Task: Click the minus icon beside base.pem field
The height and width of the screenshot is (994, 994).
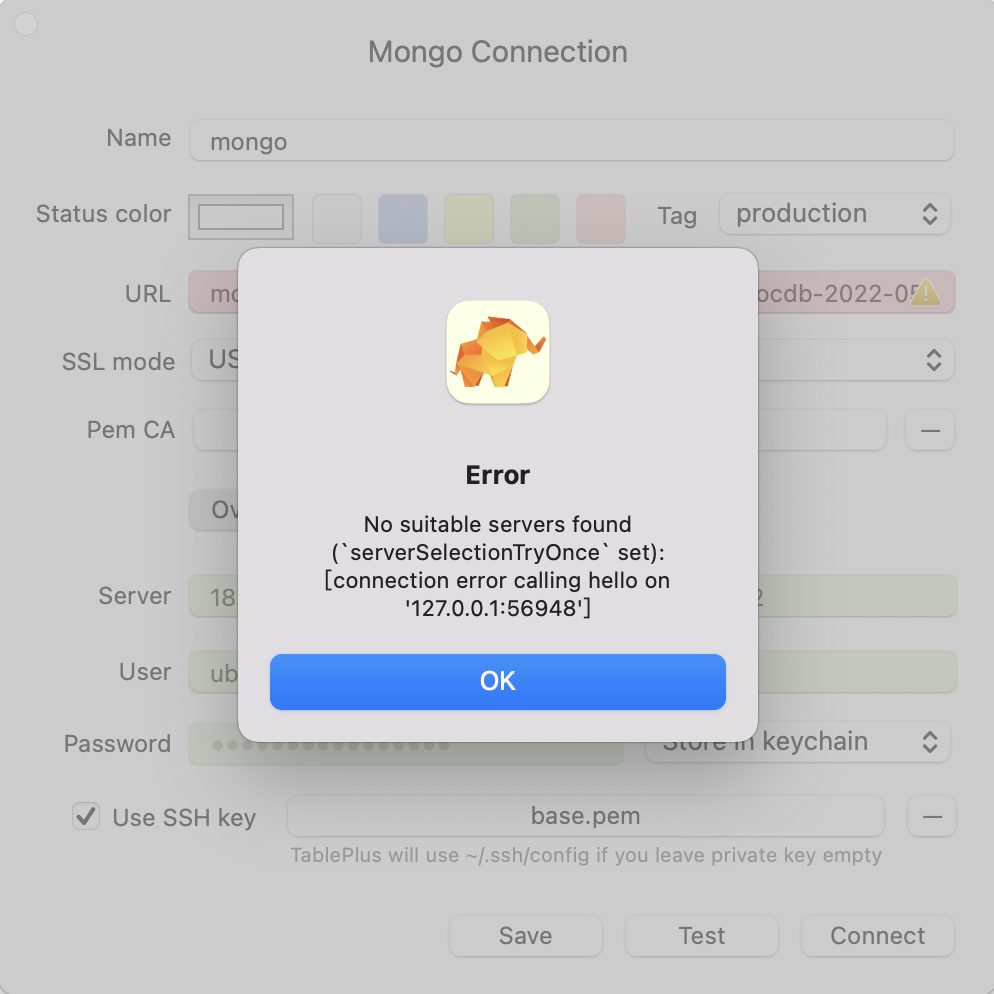Action: pos(931,817)
